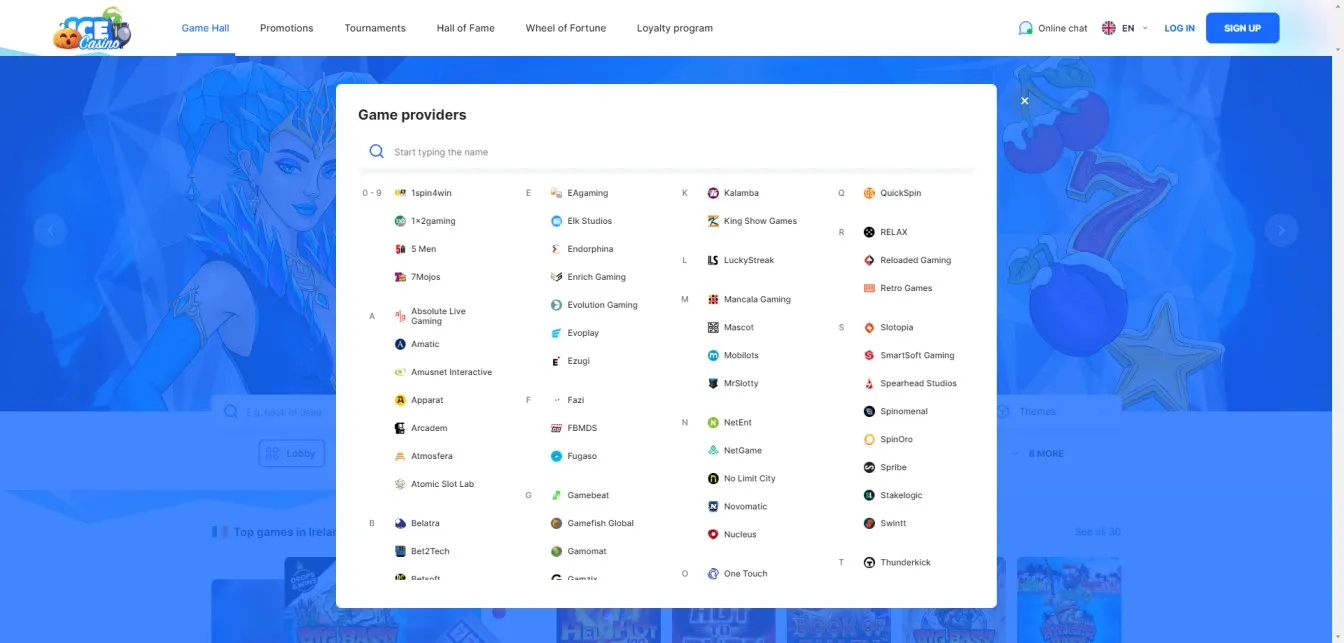Screen dimensions: 1344x643
Task: Click the Apparat provider logo
Action: pyautogui.click(x=400, y=400)
